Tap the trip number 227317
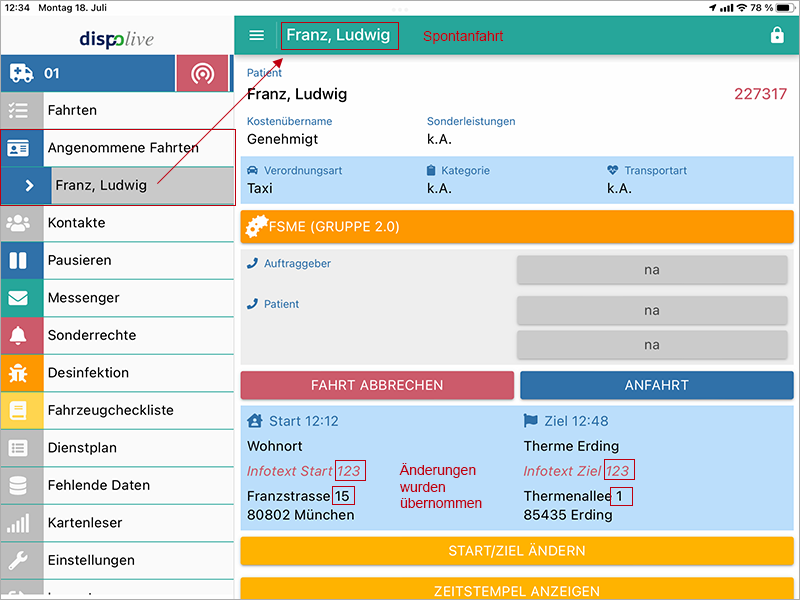 (x=760, y=94)
